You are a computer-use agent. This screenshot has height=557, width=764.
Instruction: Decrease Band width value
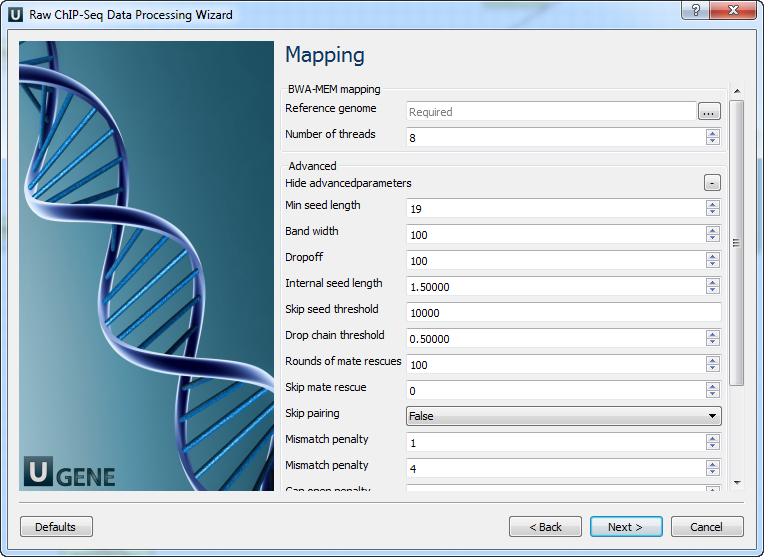[x=712, y=238]
